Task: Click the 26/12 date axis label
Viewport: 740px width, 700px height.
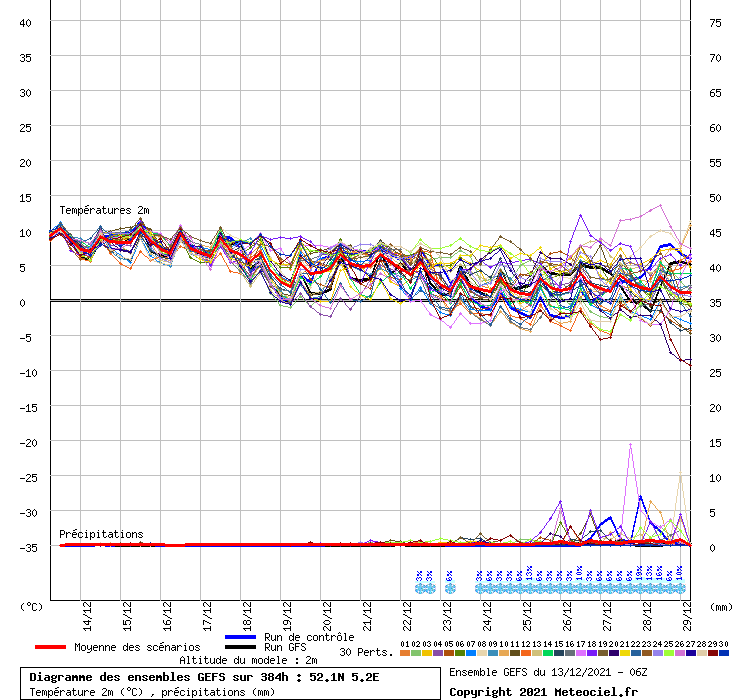Action: tap(567, 616)
